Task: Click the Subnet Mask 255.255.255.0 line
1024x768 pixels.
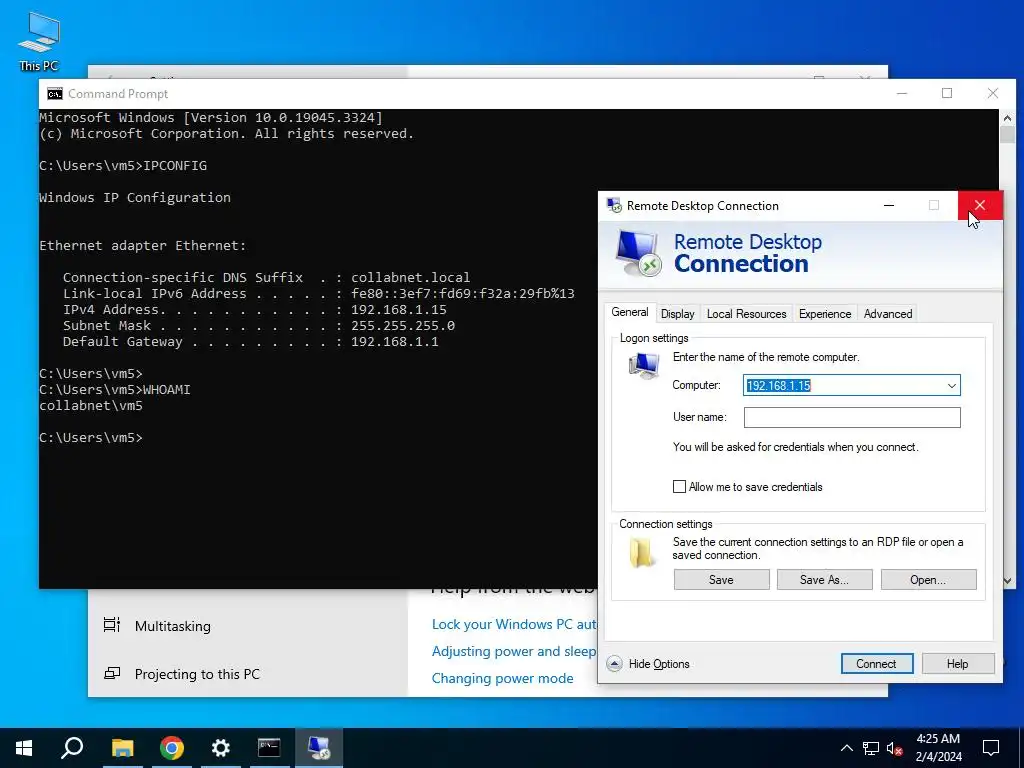Action: tap(259, 325)
